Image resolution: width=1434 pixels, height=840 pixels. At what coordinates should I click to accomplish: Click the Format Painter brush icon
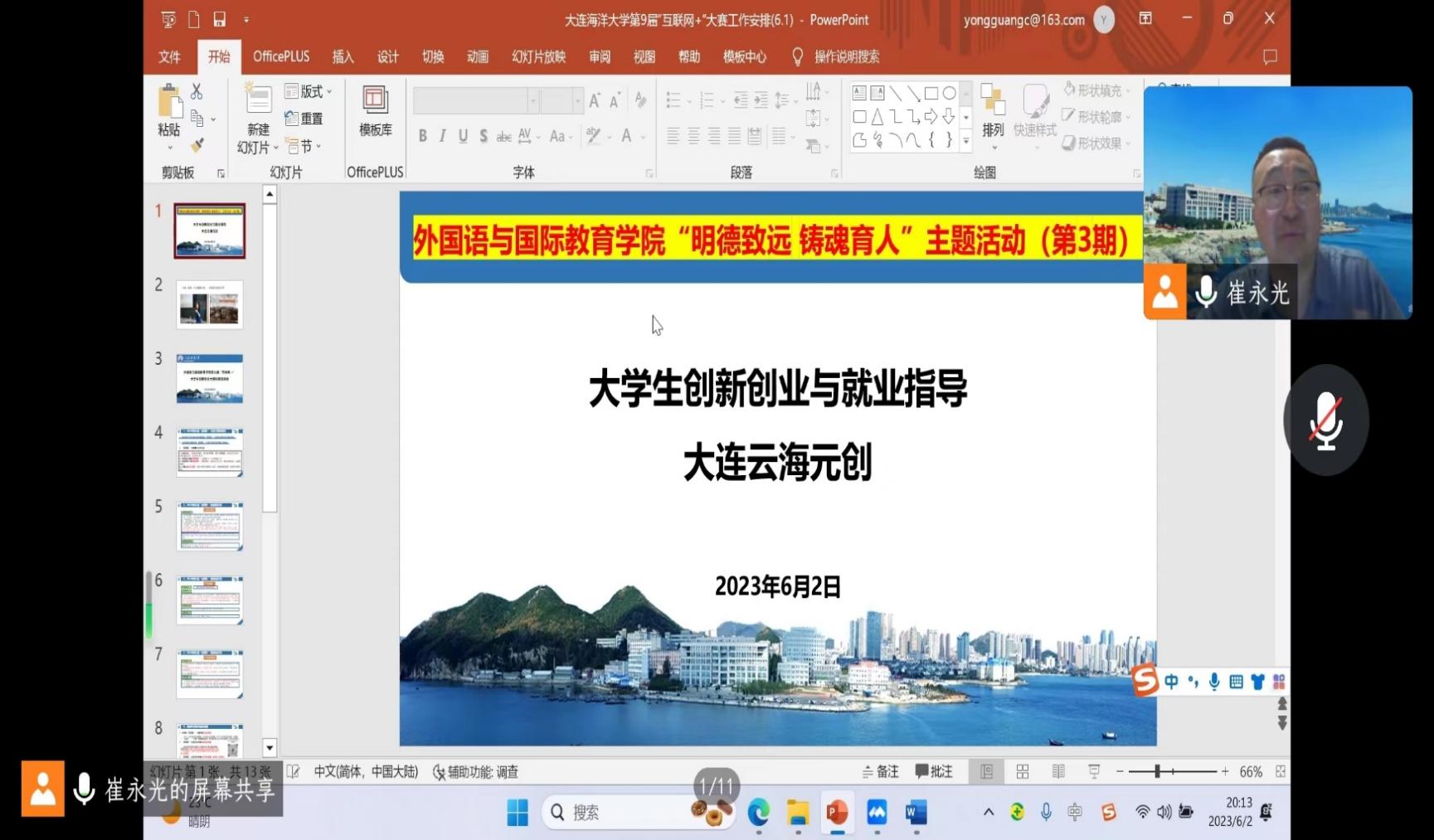[197, 146]
